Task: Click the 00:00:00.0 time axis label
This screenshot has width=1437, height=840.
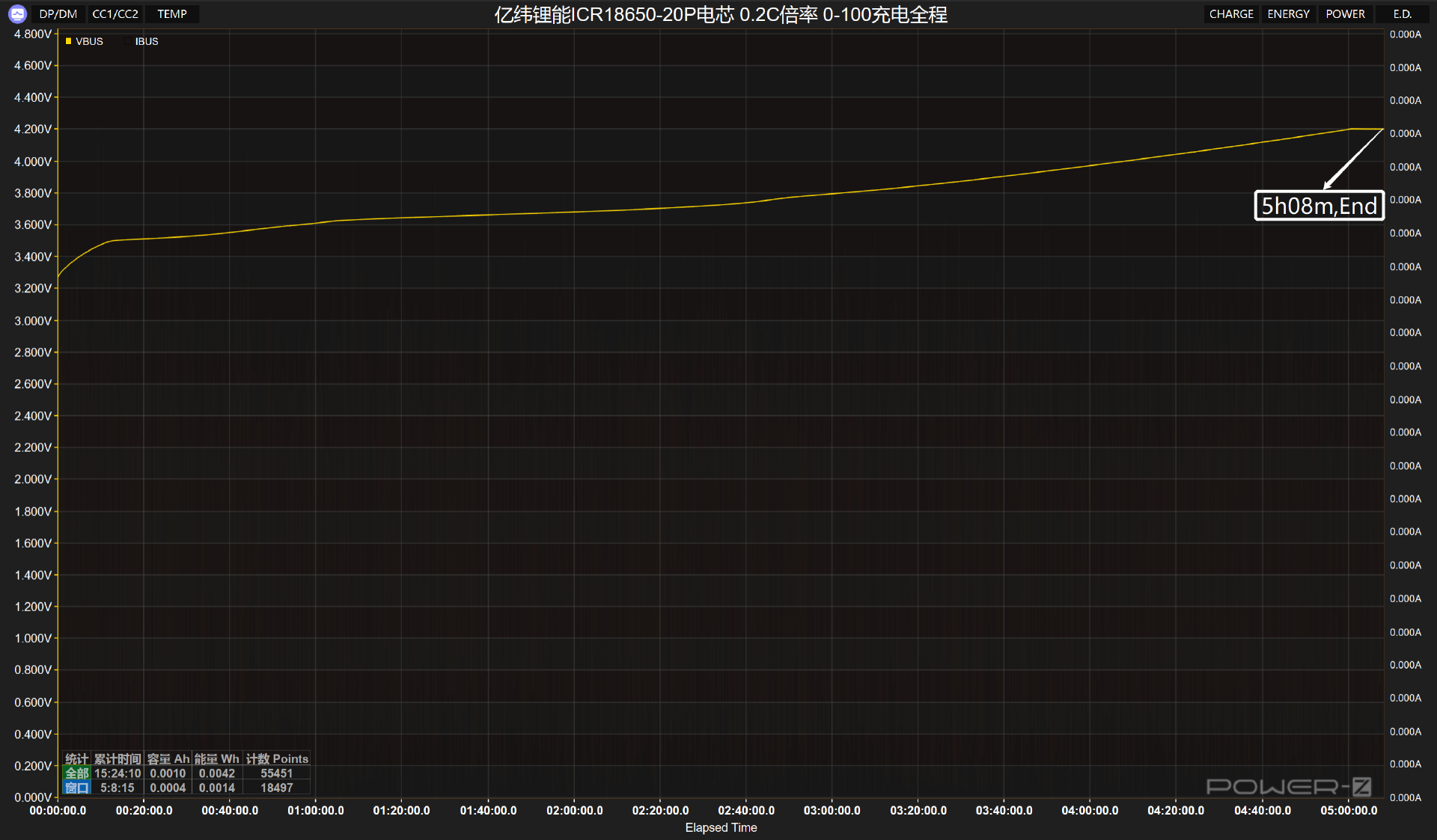Action: [x=58, y=810]
